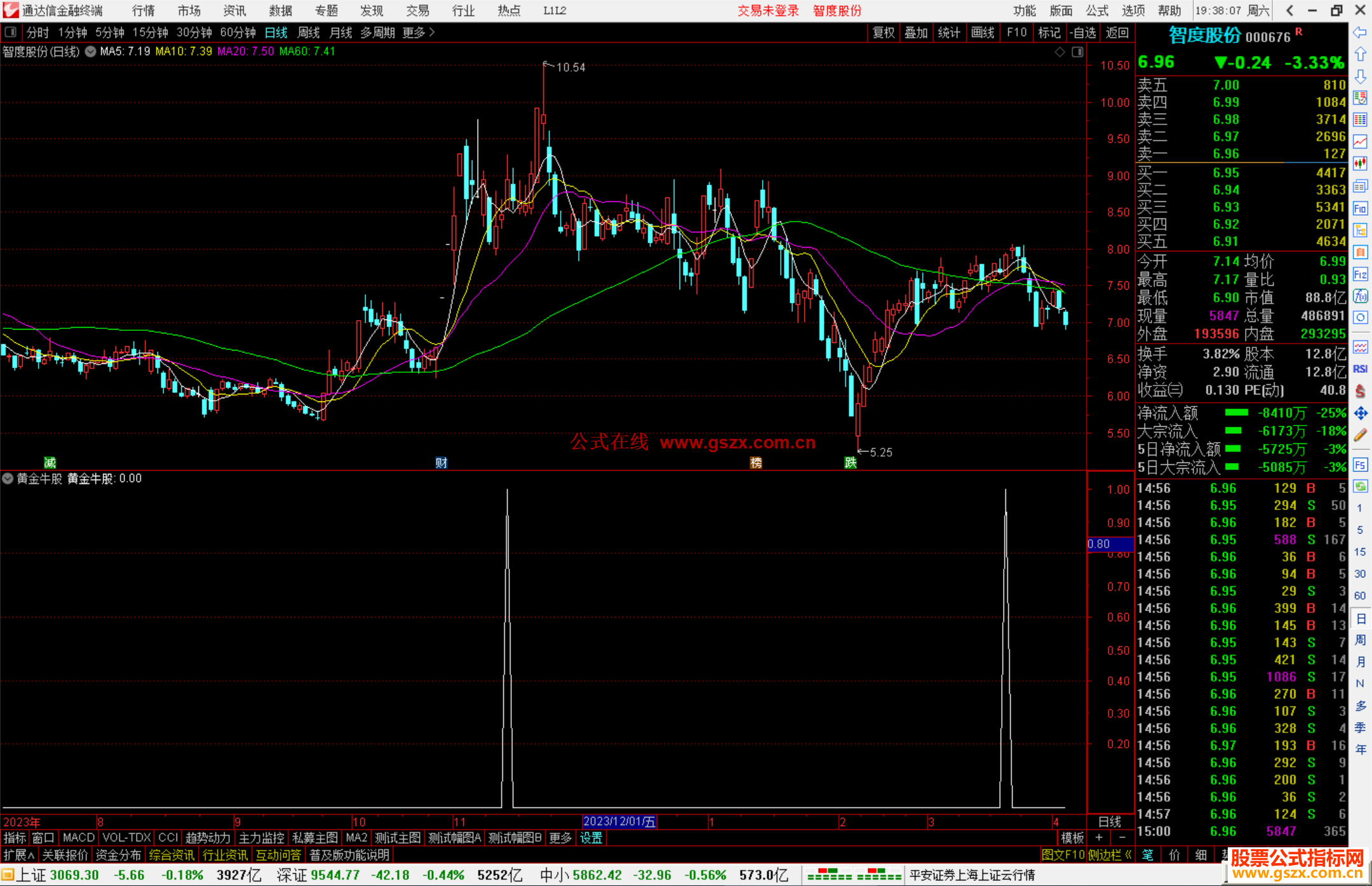The image size is (1372, 886).
Task: Click the F12 sidebar icon
Action: [x=1360, y=274]
